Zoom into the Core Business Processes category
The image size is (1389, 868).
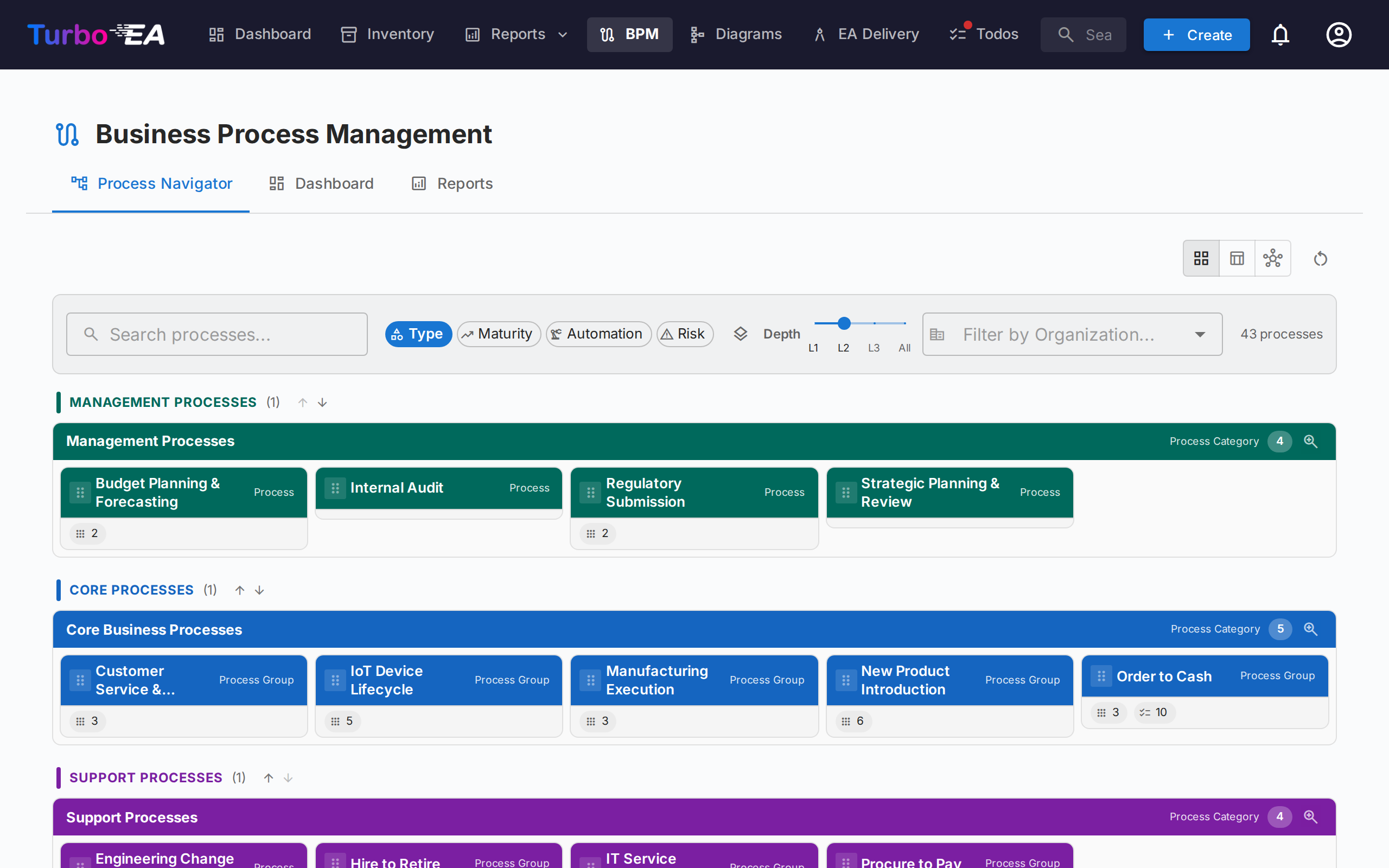[1311, 629]
